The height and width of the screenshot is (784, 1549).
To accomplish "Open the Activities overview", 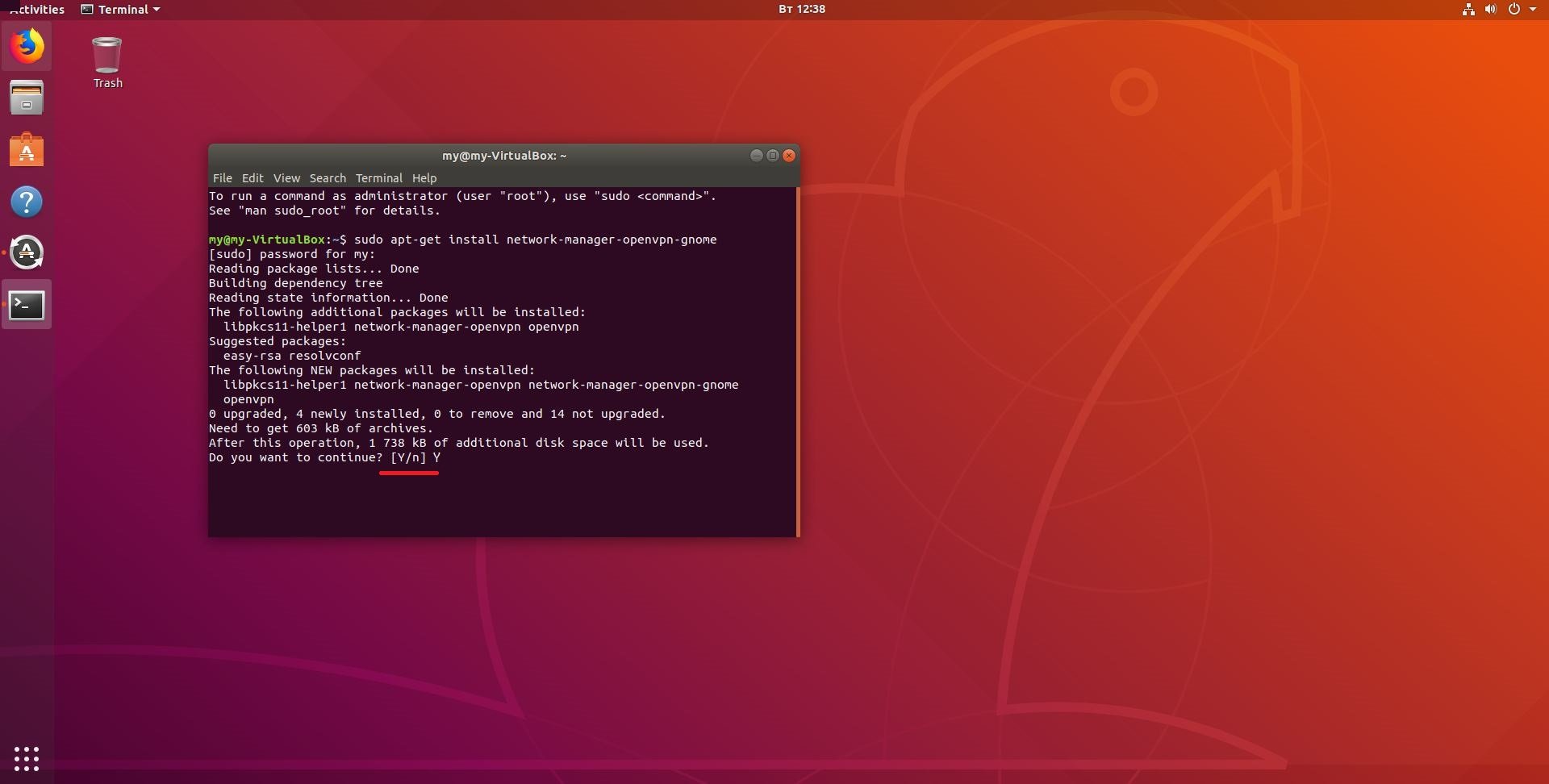I will (35, 10).
